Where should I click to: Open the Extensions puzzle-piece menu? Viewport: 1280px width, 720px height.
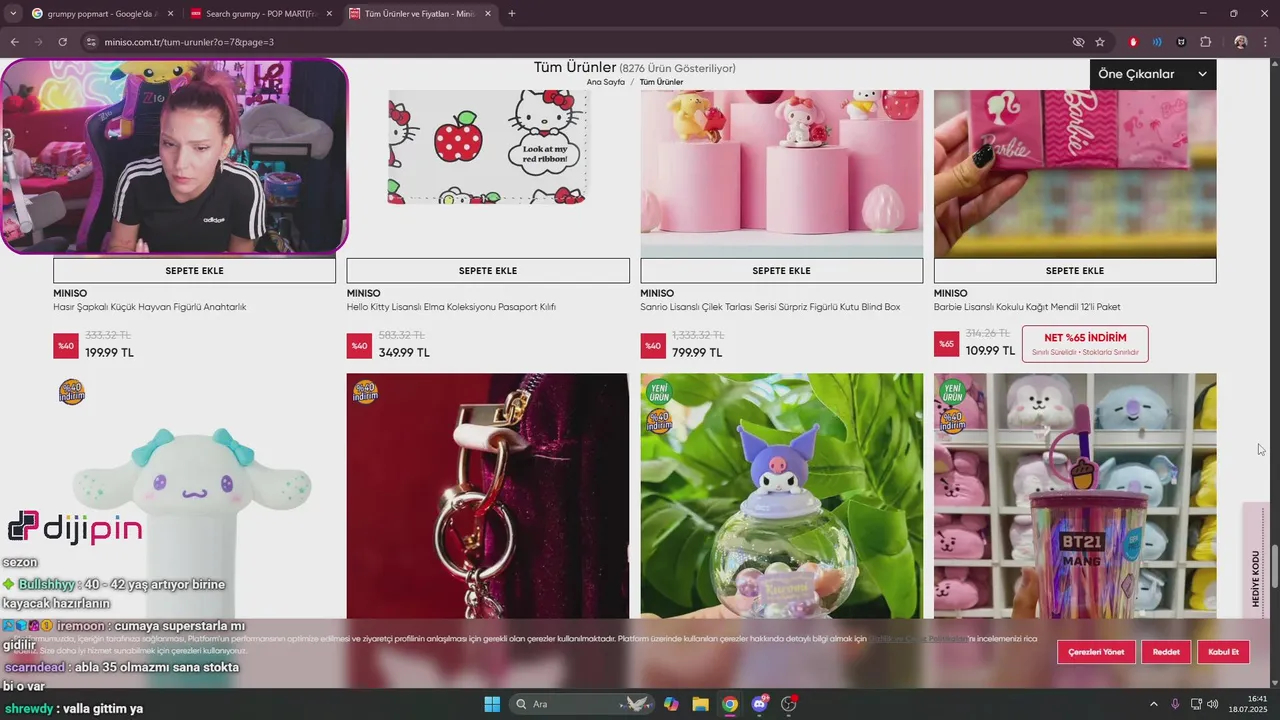pos(1205,42)
